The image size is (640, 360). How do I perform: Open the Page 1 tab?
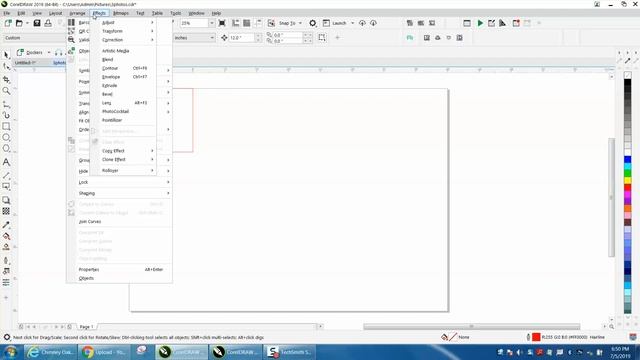pyautogui.click(x=86, y=327)
